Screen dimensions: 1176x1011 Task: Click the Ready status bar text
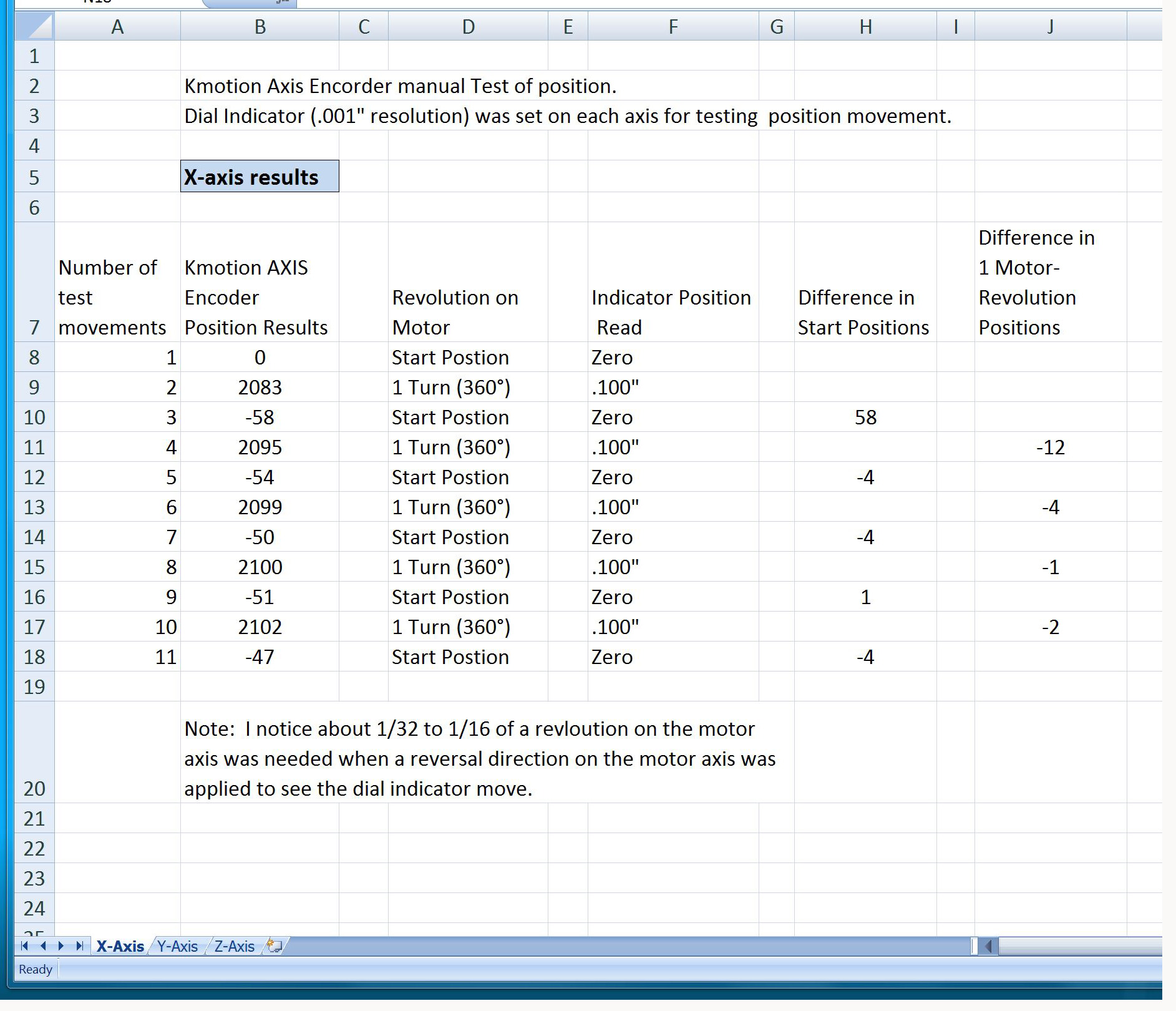coord(34,969)
